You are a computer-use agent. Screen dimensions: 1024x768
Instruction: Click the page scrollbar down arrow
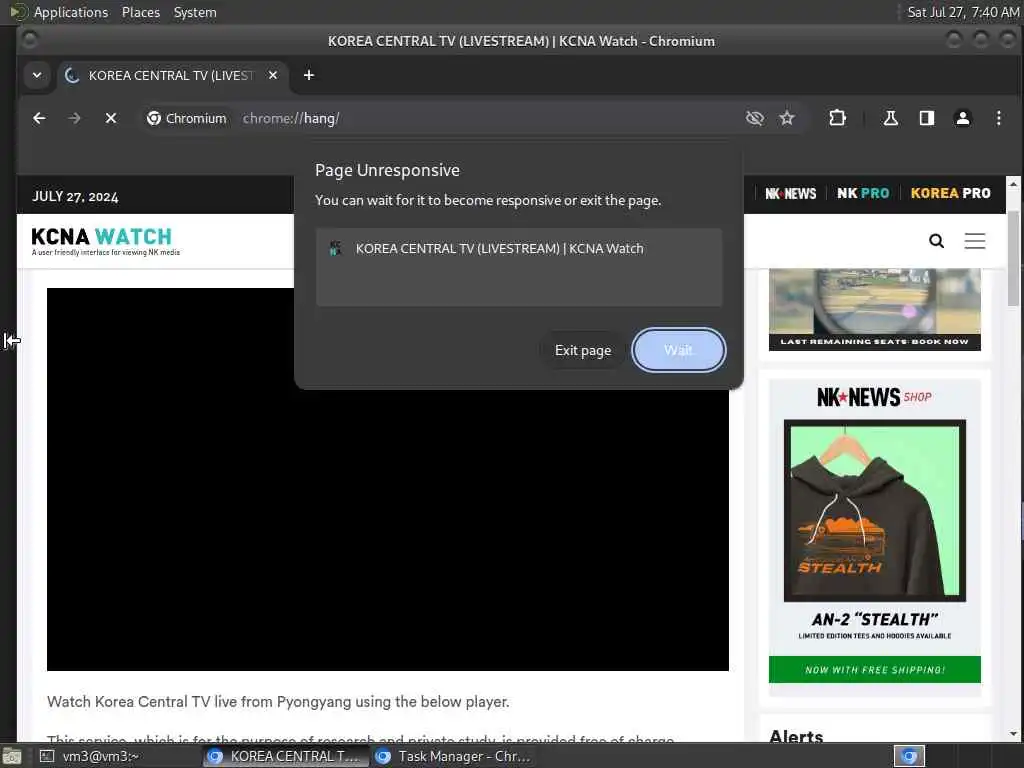[1014, 734]
